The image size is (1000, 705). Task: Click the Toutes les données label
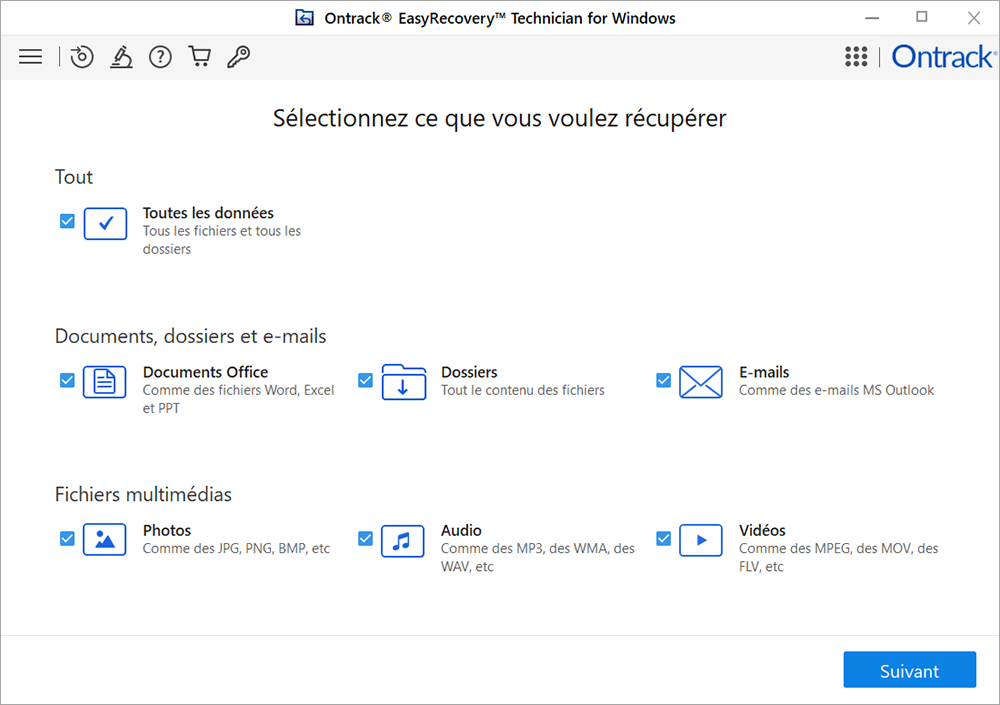[208, 212]
